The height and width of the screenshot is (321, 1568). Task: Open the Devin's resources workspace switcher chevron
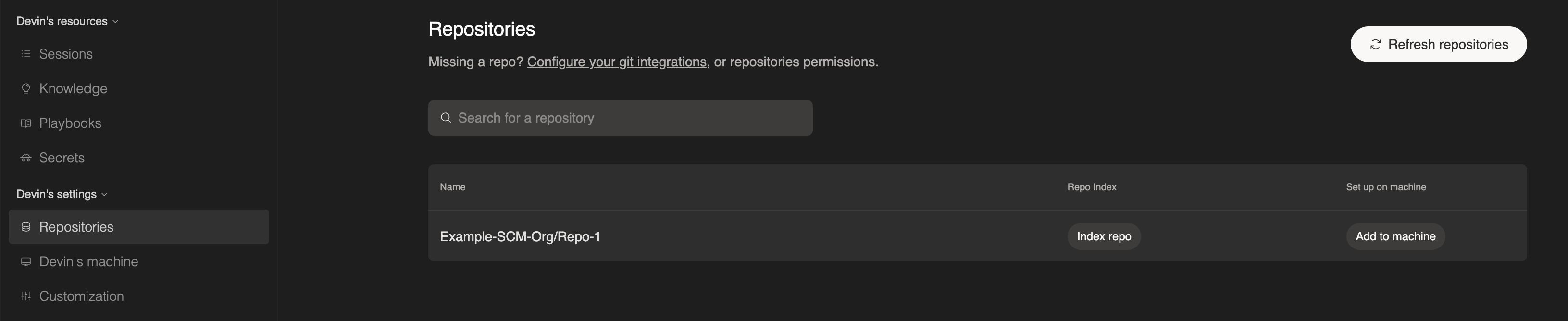click(115, 21)
